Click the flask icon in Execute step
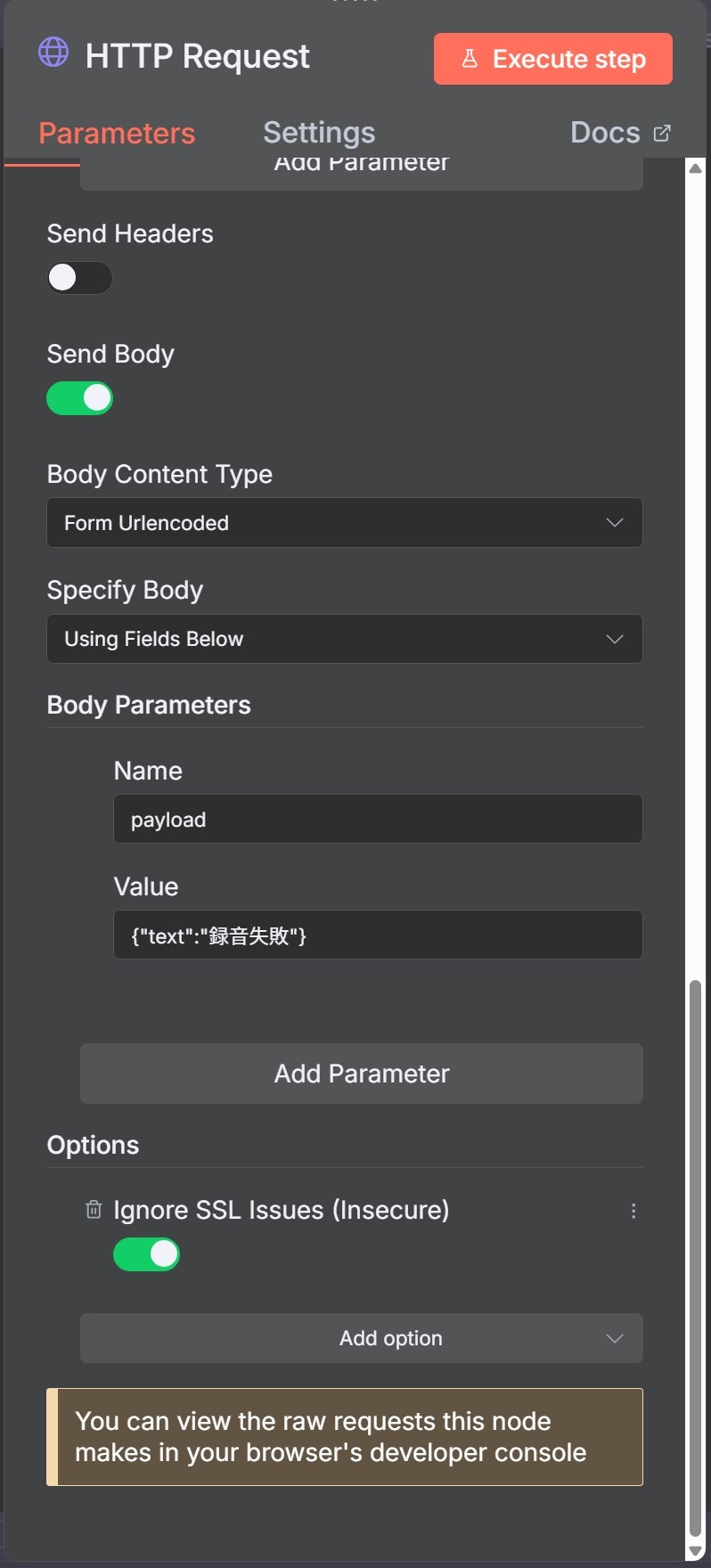This screenshot has width=711, height=1568. click(x=470, y=59)
